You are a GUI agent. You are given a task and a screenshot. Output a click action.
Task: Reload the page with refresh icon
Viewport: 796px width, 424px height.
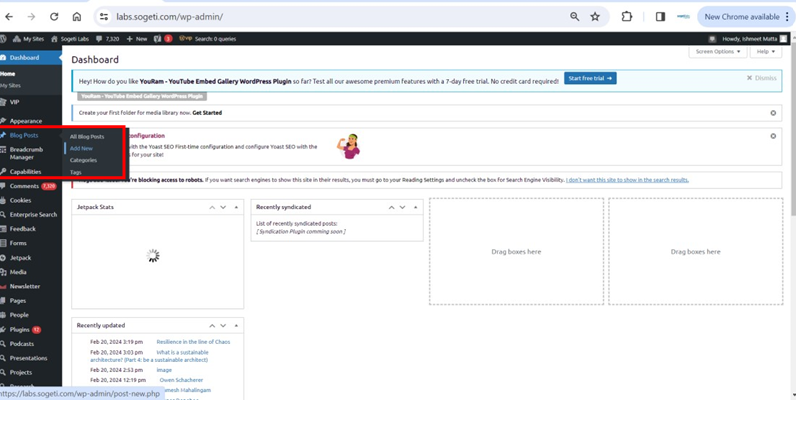point(54,17)
